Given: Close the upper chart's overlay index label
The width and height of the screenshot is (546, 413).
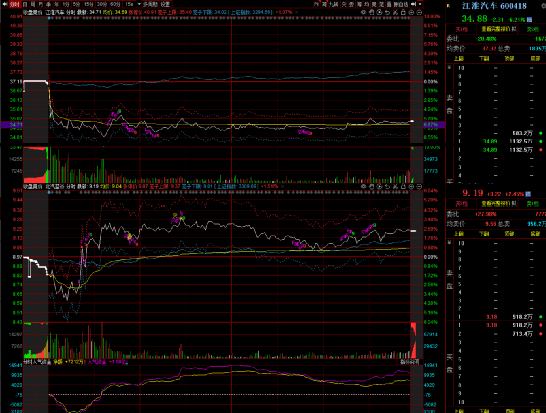Looking at the screenshot, I should point(296,12).
